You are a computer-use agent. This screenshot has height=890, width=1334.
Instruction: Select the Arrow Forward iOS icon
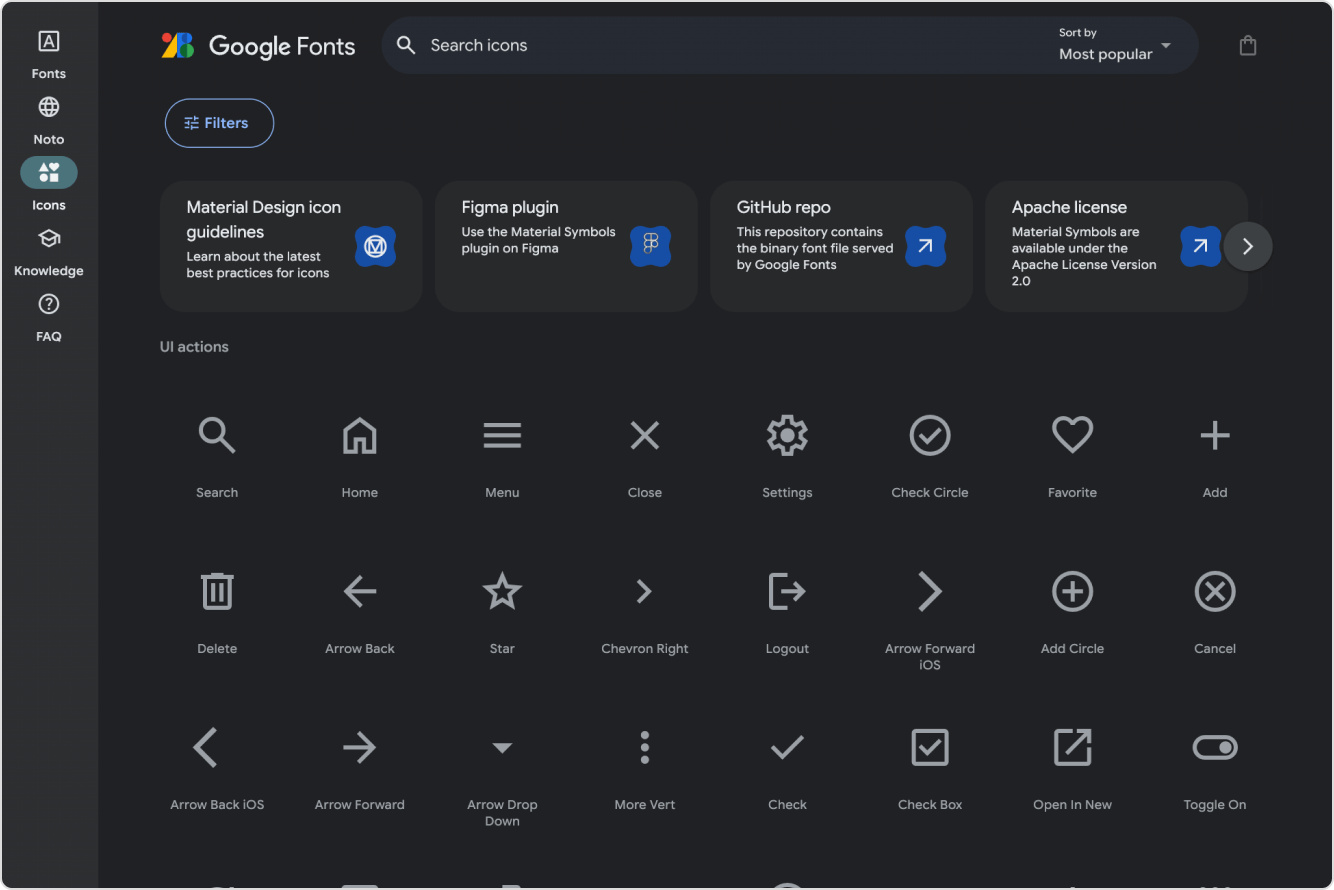point(930,592)
